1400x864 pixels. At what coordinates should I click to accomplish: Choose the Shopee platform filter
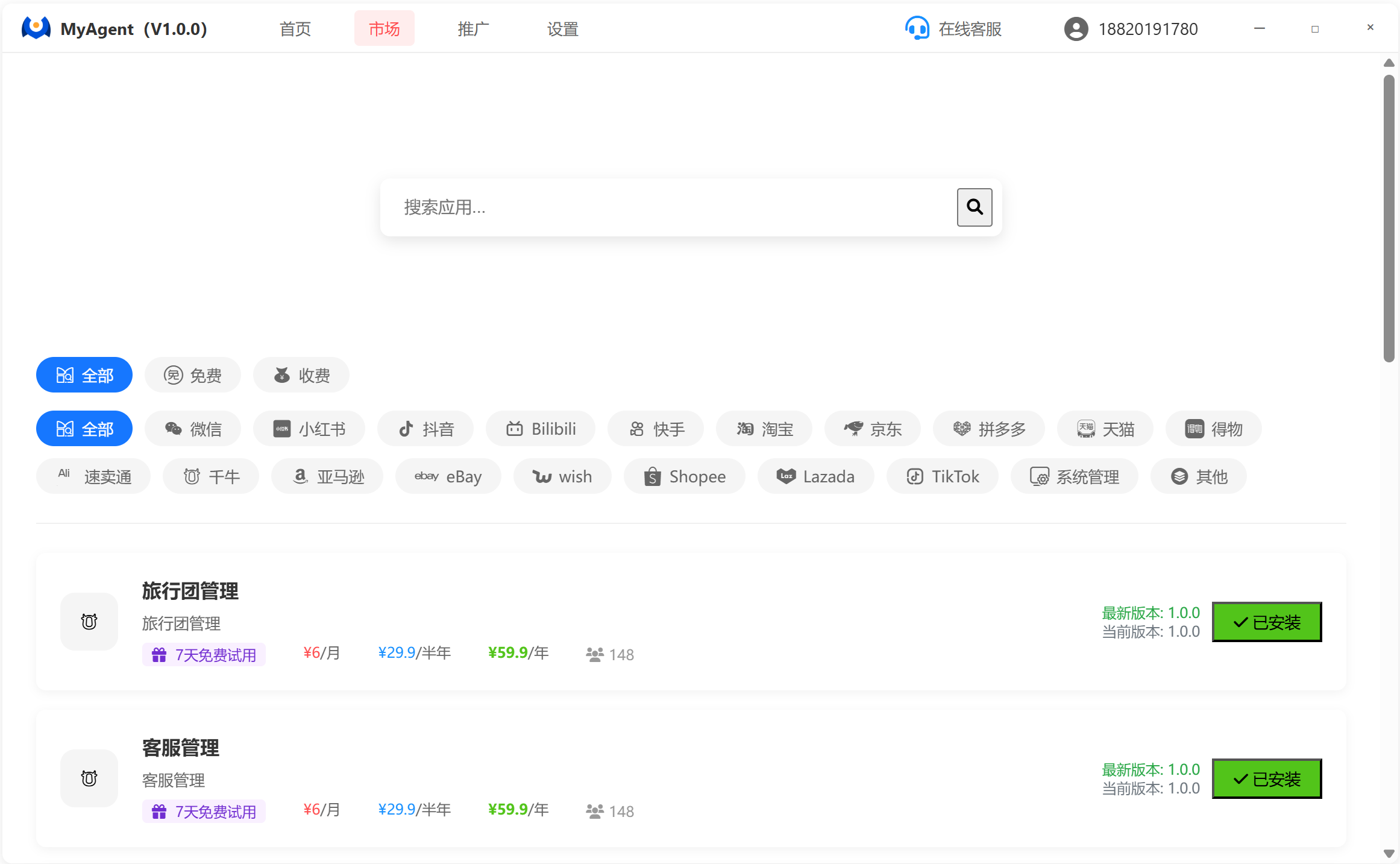pos(684,476)
